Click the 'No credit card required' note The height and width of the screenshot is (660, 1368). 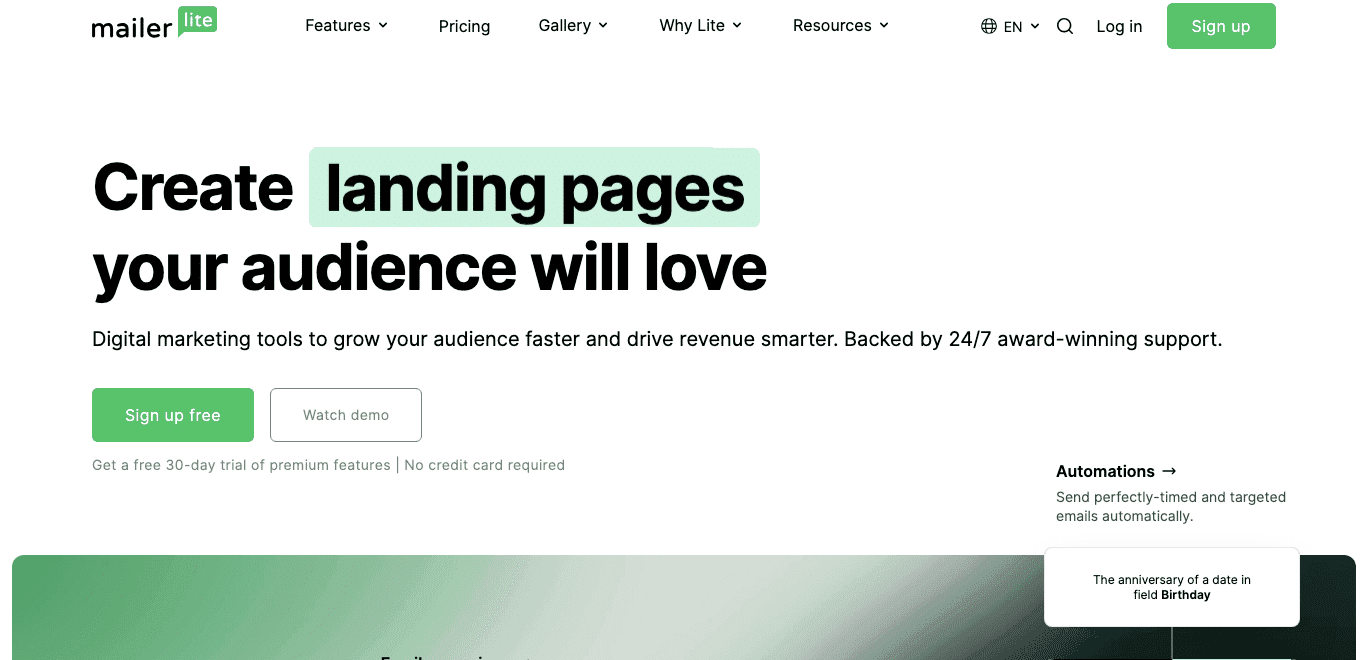[x=484, y=465]
